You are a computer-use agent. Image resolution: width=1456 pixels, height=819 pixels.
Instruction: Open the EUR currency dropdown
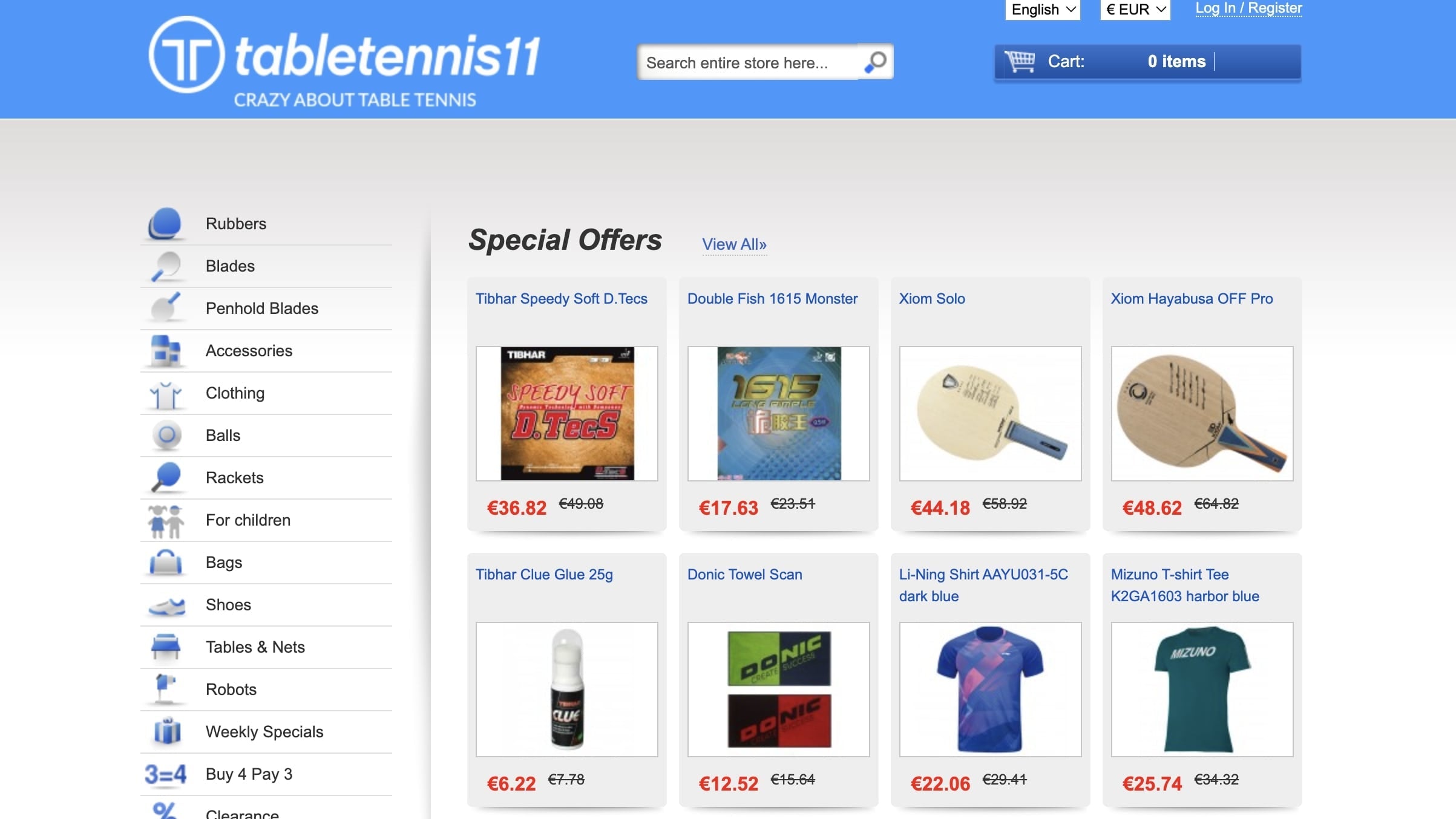(x=1135, y=10)
